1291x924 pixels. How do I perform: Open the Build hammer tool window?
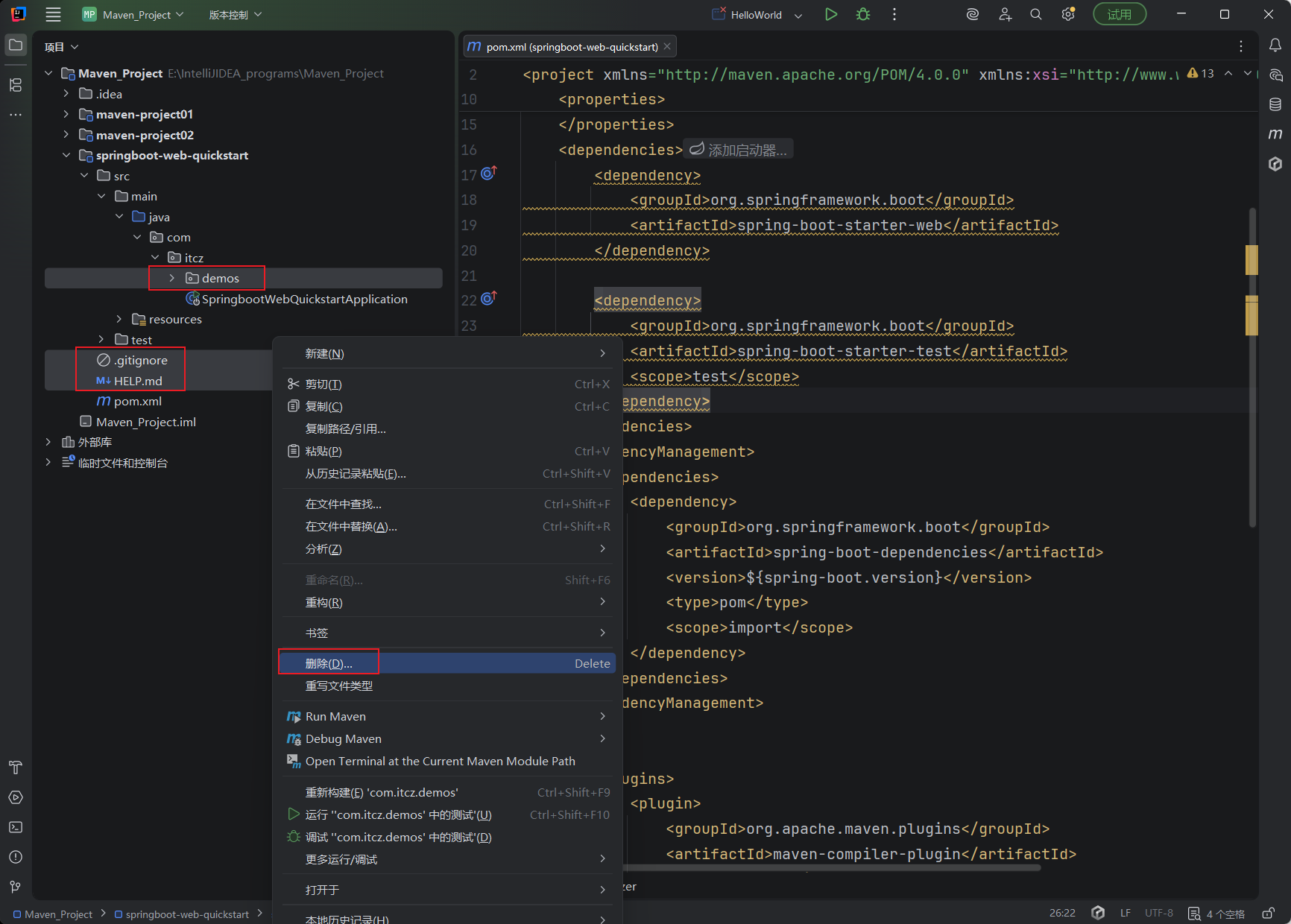pos(16,768)
